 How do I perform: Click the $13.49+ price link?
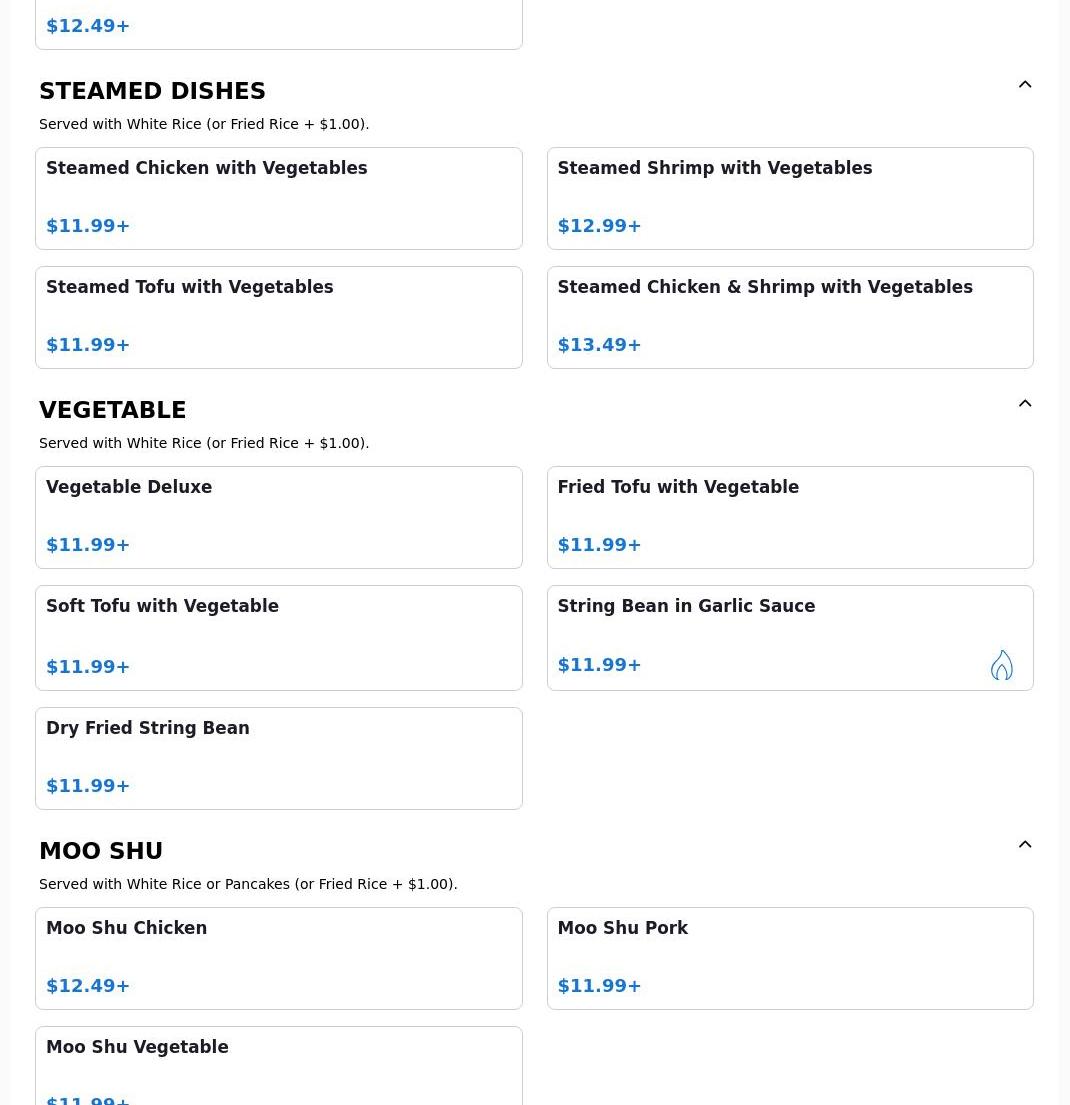tap(599, 345)
